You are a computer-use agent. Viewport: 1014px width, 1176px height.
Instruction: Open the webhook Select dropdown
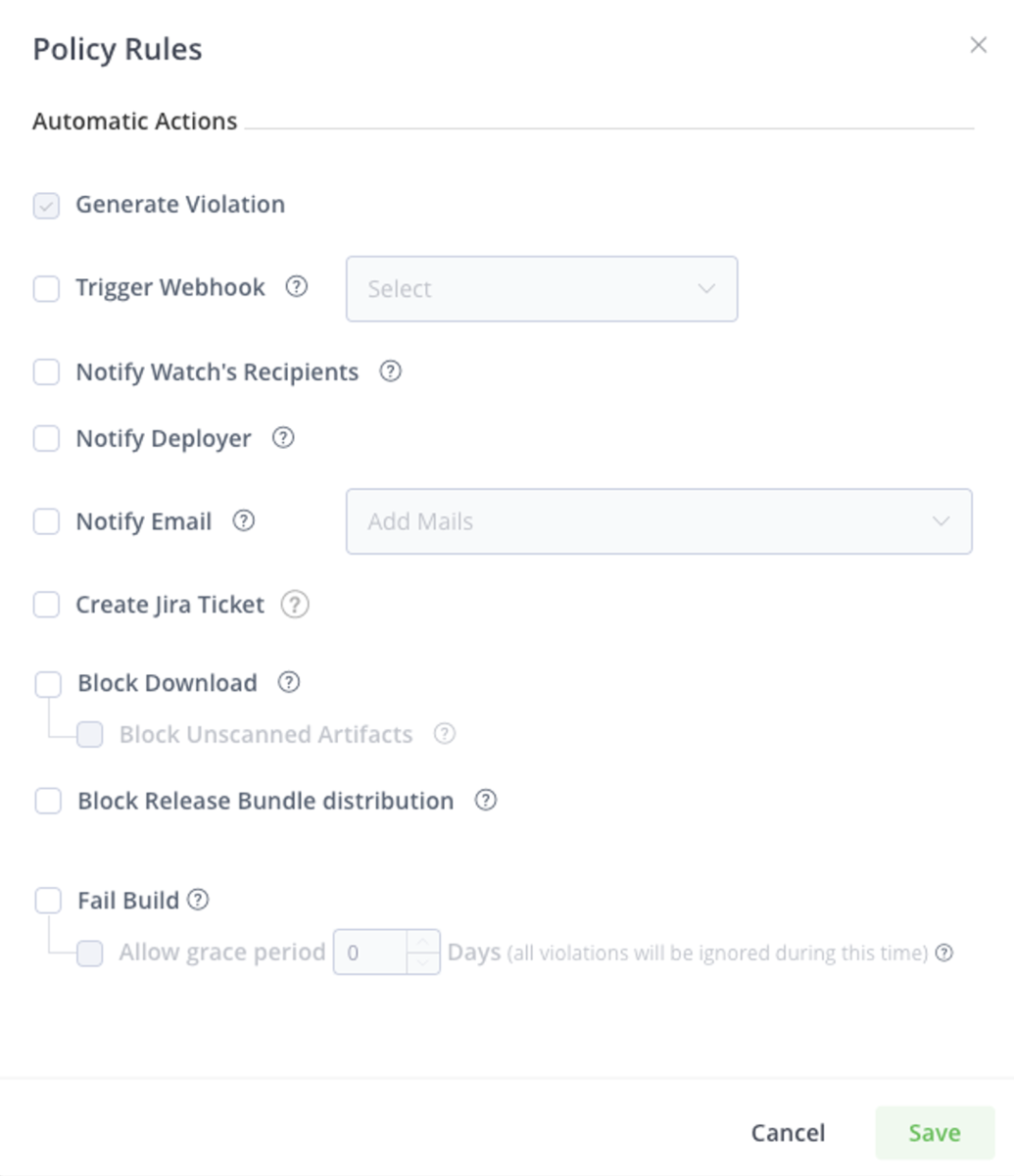coord(542,289)
